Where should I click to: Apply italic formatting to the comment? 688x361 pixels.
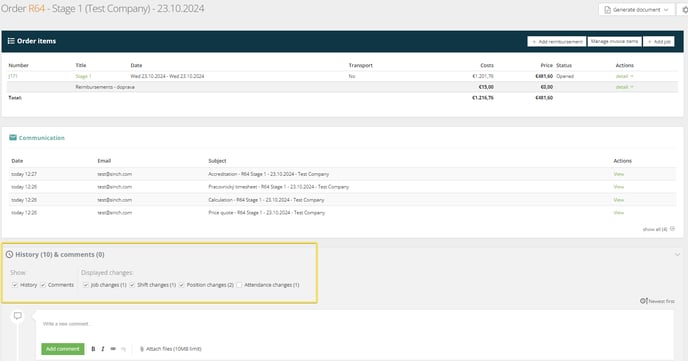[103, 349]
